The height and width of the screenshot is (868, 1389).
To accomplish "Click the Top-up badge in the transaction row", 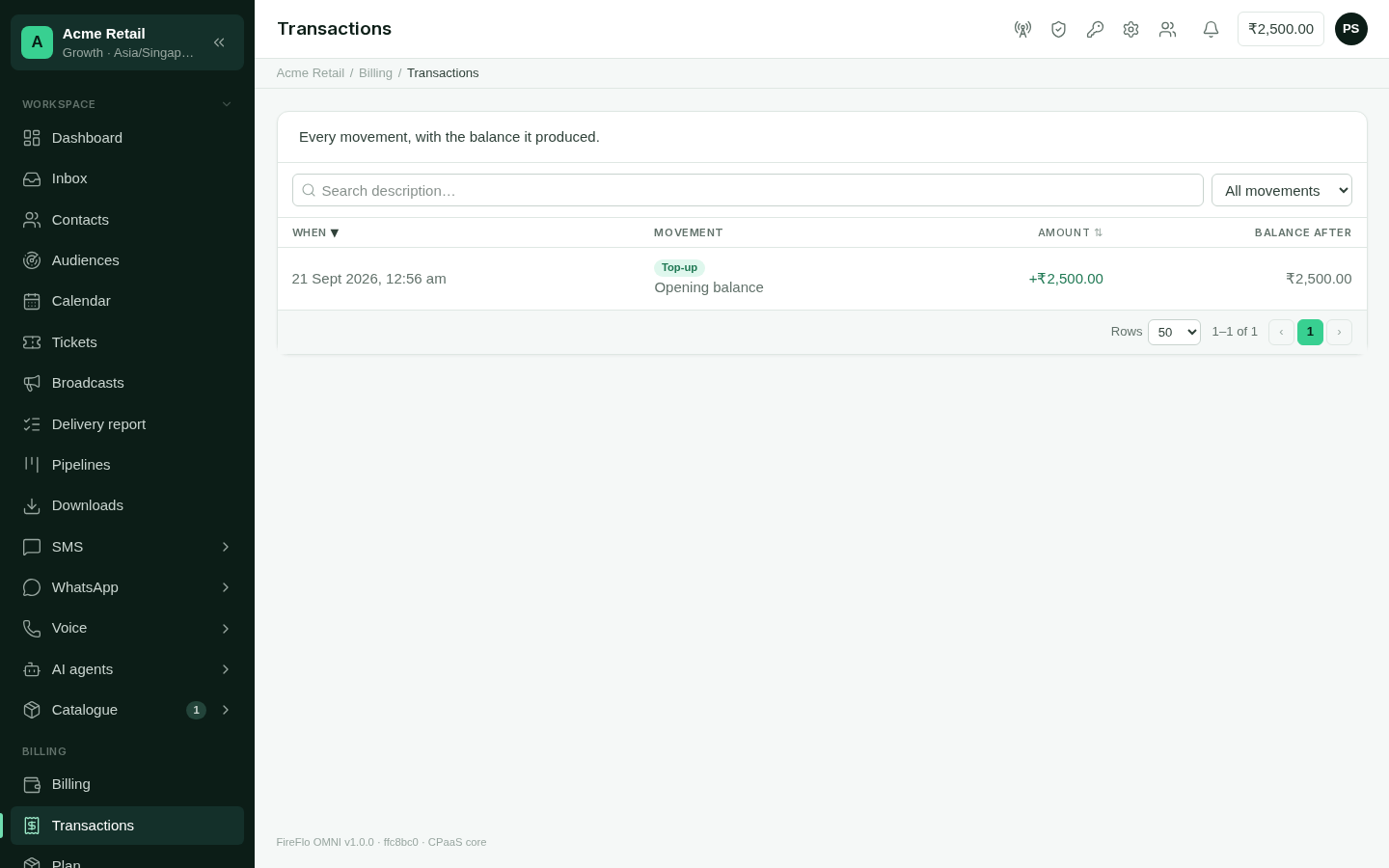I will click(679, 268).
